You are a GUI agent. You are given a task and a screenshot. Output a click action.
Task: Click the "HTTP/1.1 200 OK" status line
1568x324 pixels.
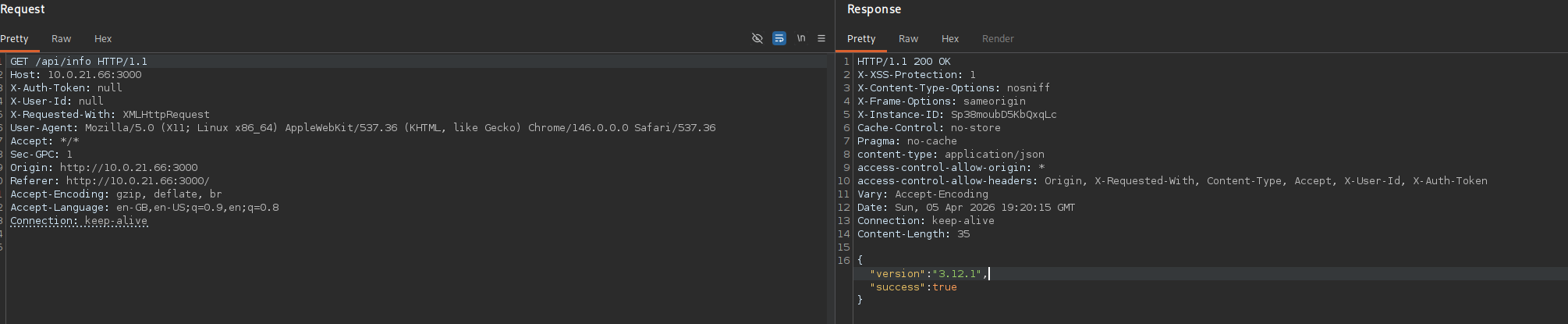click(x=904, y=61)
